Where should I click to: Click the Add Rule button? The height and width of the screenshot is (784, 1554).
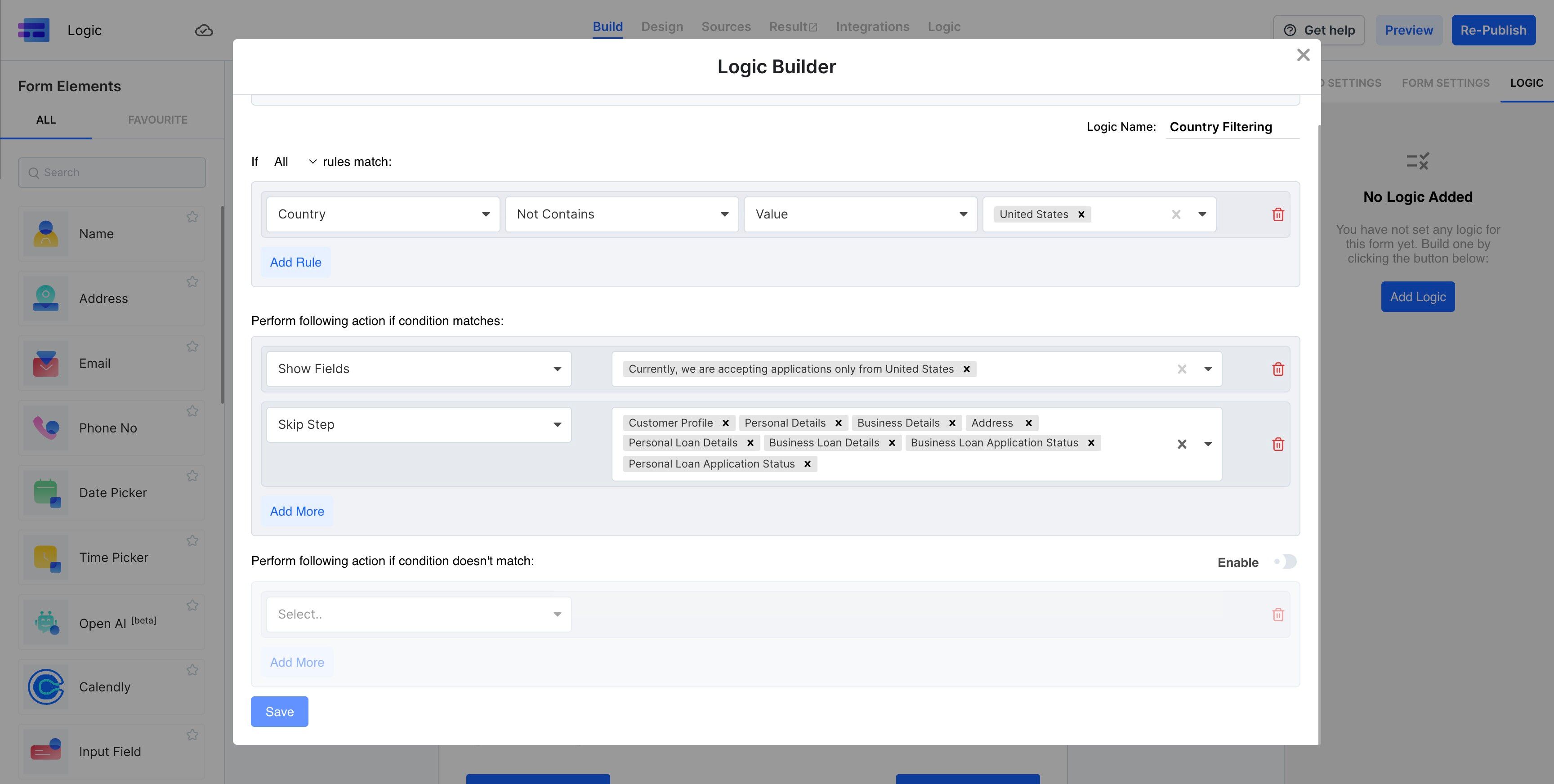295,263
